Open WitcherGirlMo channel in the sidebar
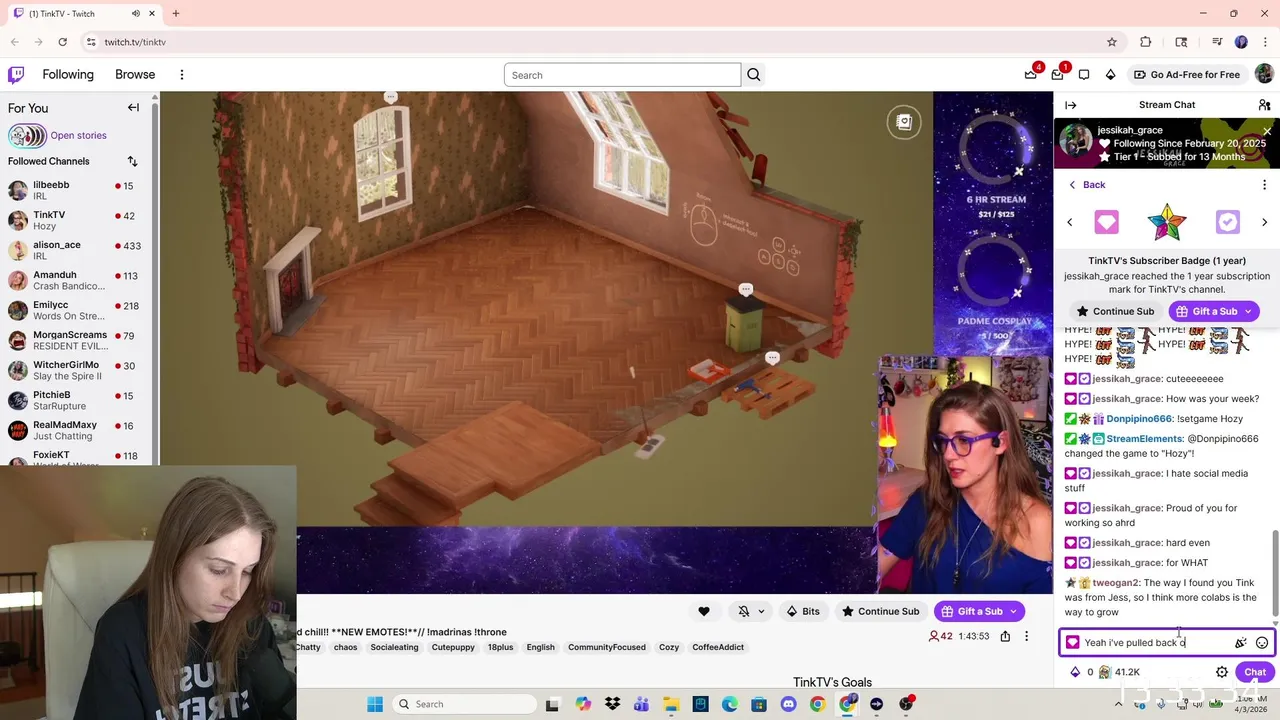 coord(77,370)
